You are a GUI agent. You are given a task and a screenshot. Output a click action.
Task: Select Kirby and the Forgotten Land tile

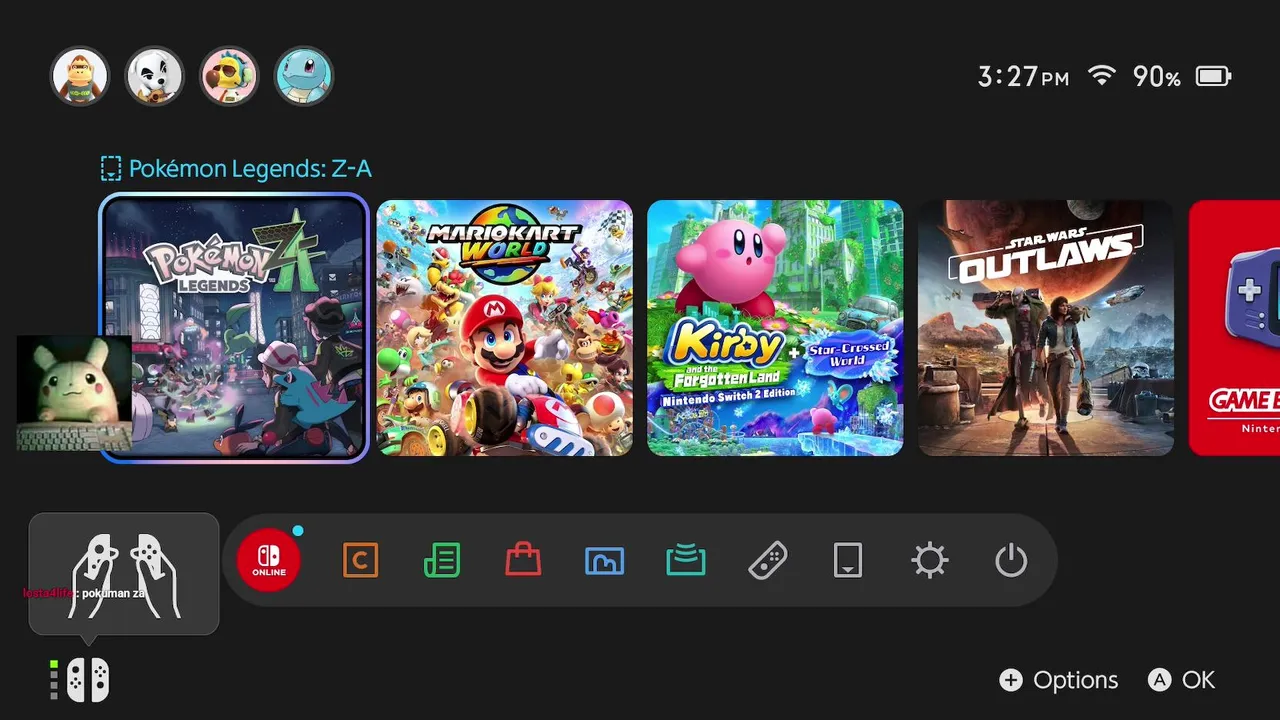pyautogui.click(x=775, y=328)
